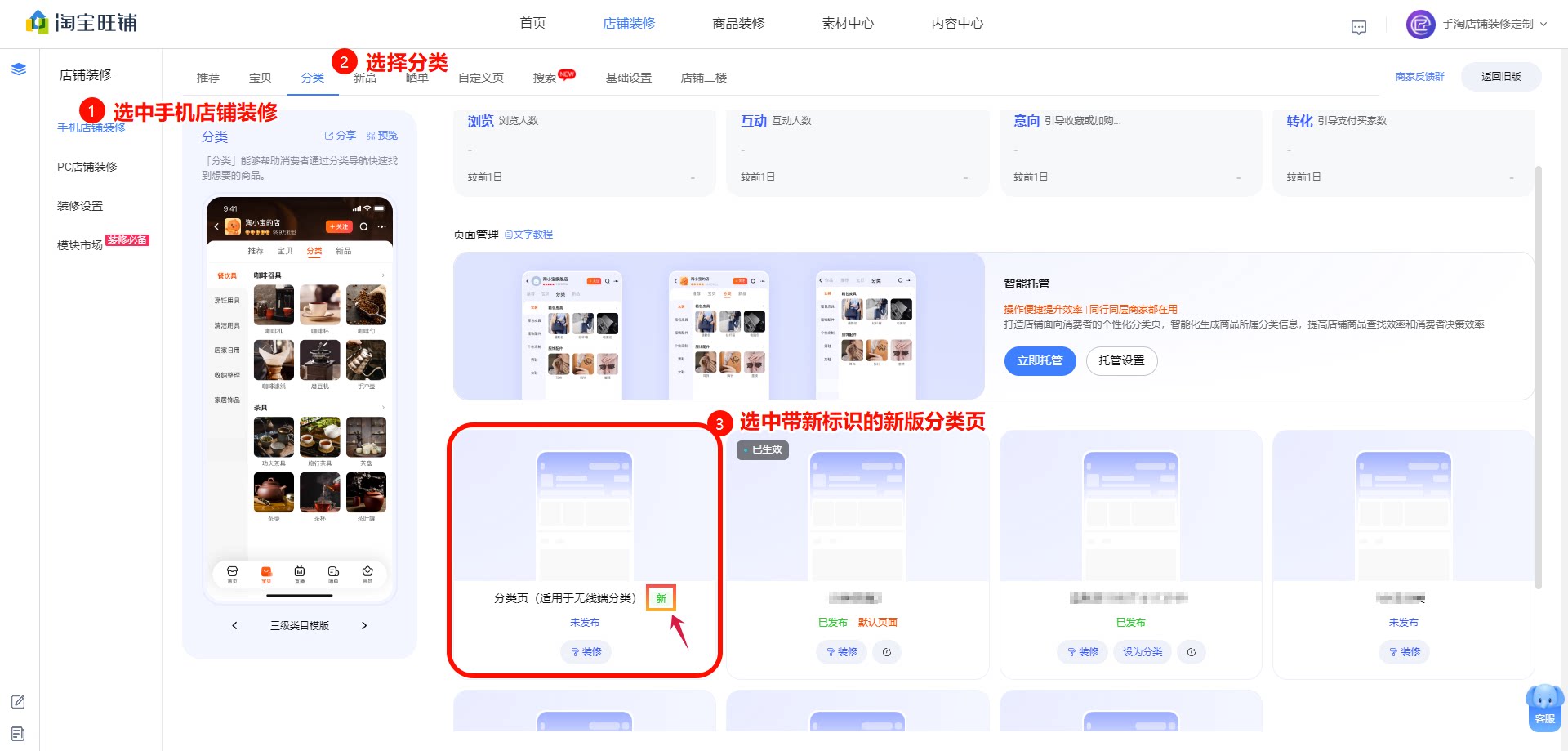Open the 文字教程 link

[528, 235]
